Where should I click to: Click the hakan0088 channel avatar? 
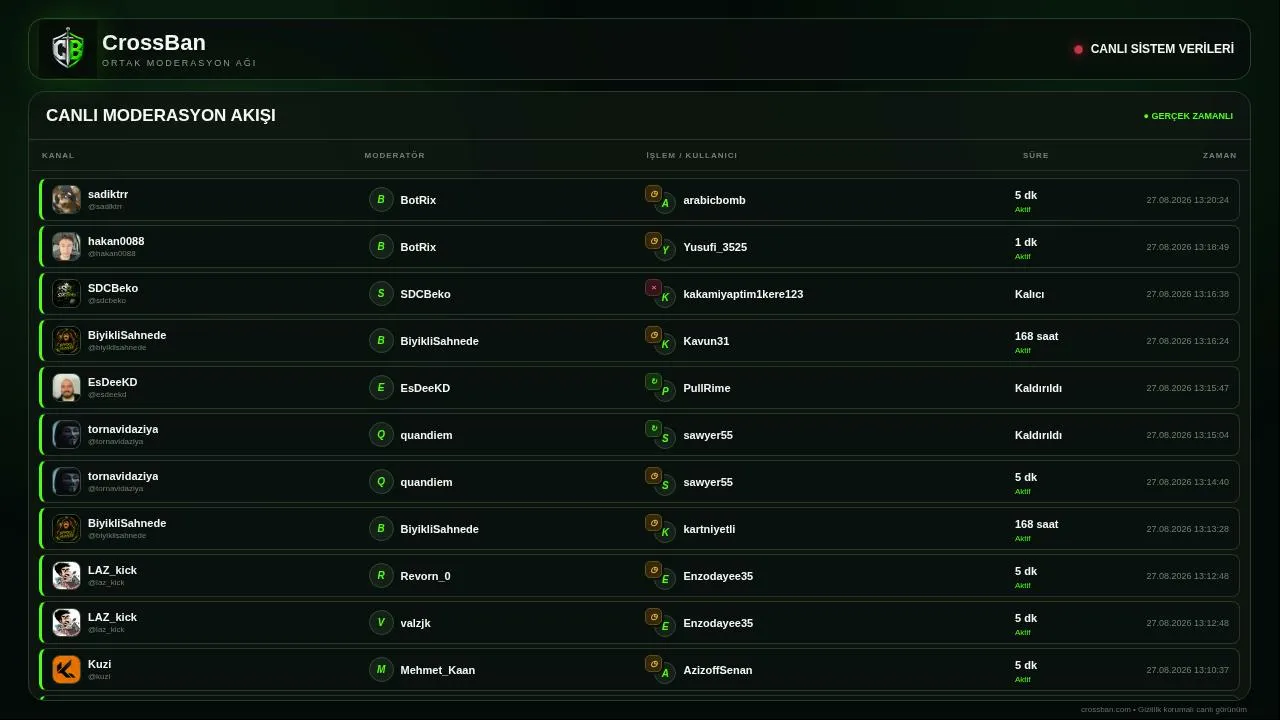(x=66, y=246)
